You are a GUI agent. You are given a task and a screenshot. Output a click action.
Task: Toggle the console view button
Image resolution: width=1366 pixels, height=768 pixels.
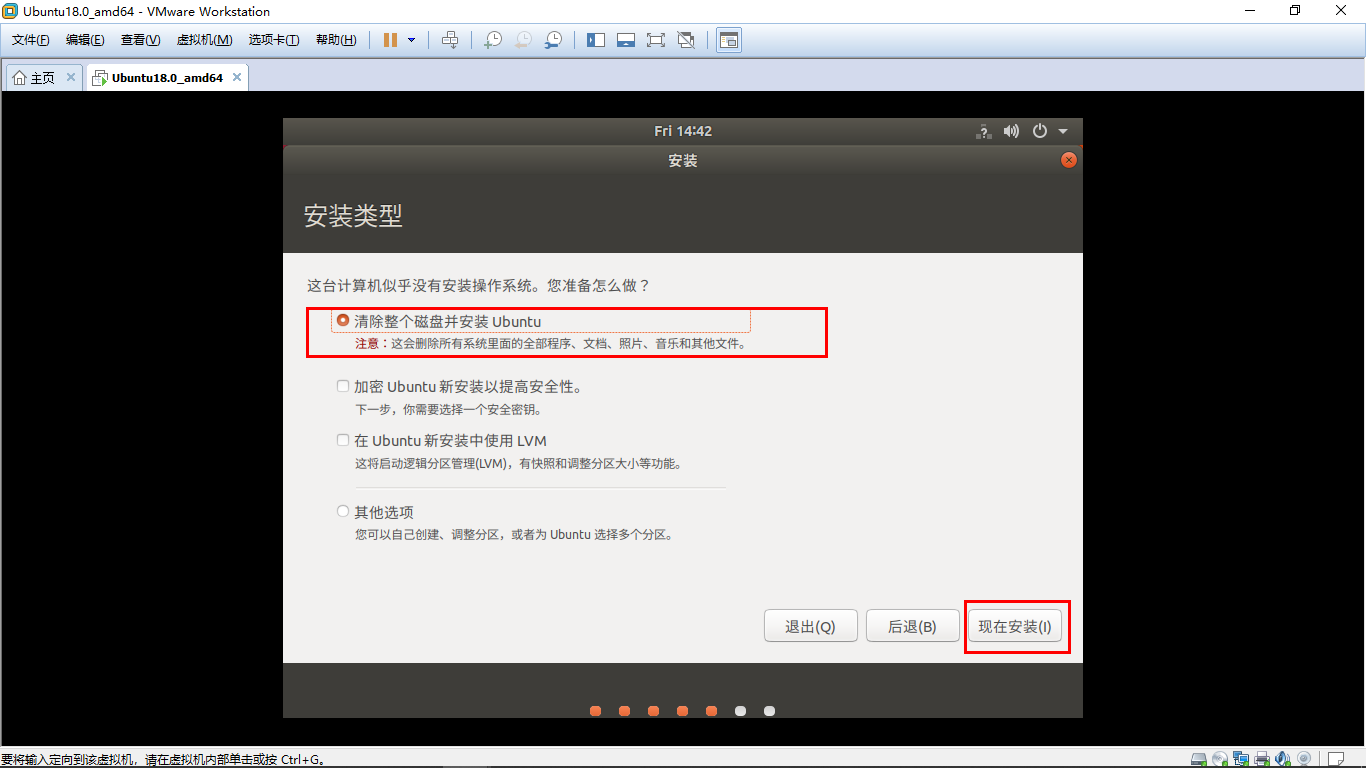pos(729,40)
